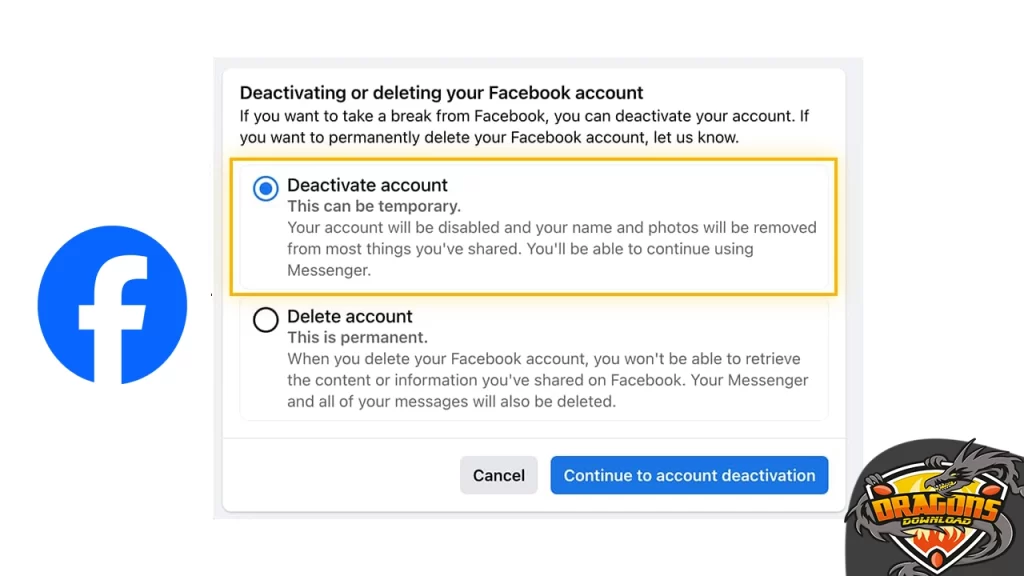Click the "Deactivate account" option label
The height and width of the screenshot is (576, 1024).
point(367,185)
